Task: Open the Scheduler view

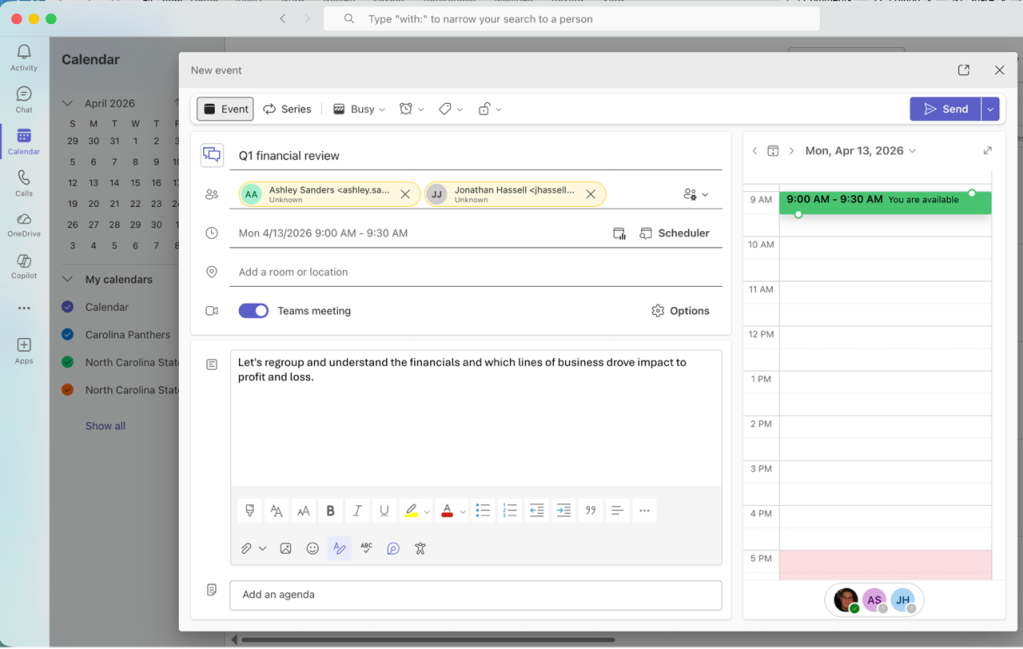Action: [676, 233]
